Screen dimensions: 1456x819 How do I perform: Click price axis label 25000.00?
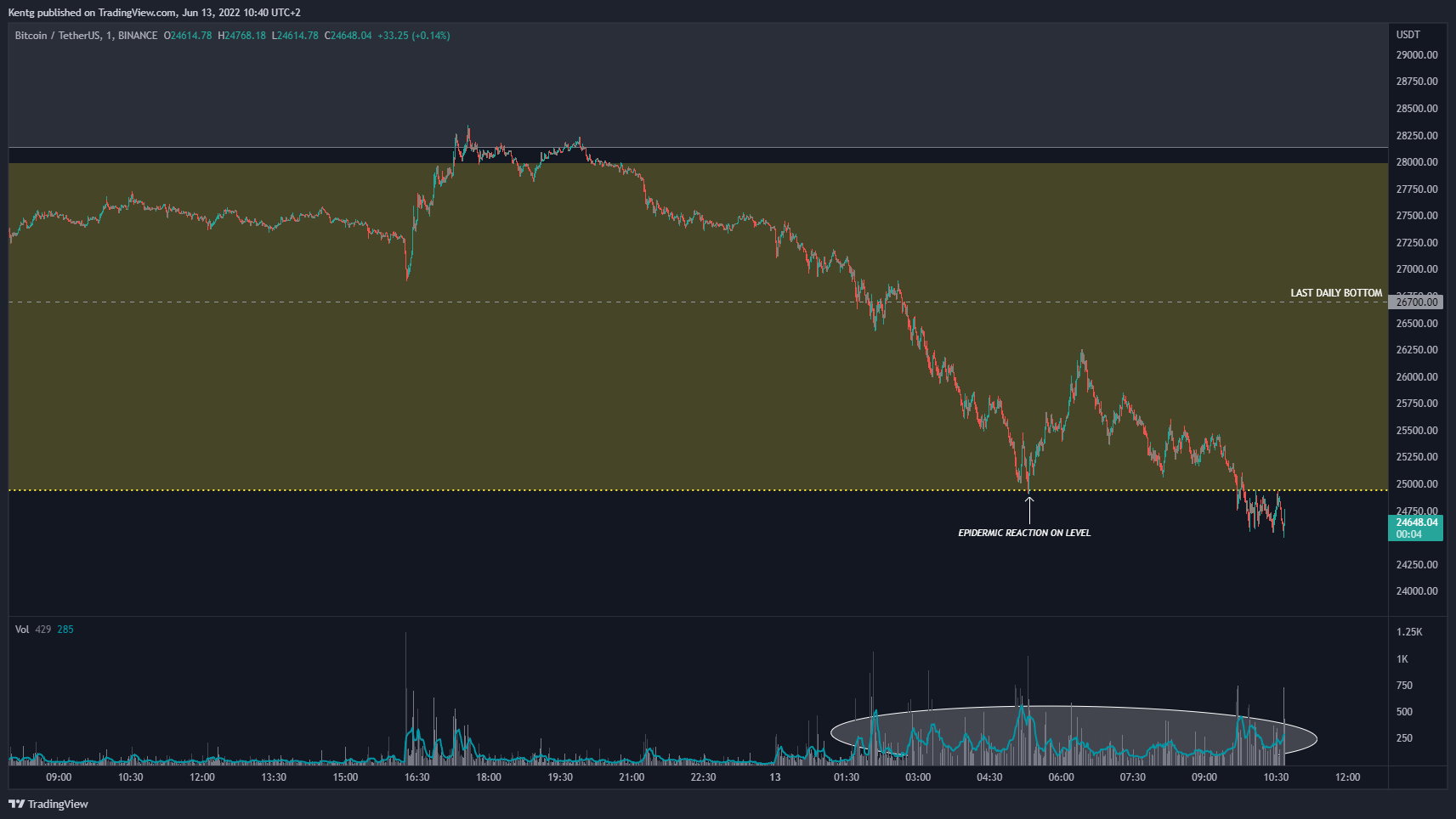pyautogui.click(x=1417, y=484)
